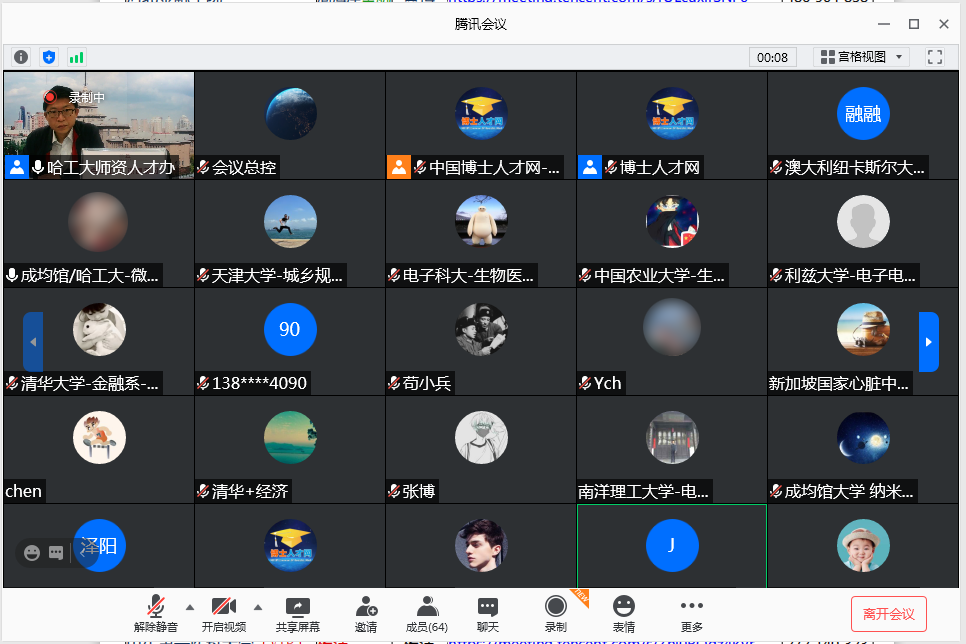Minimize the 腾讯会议 window
The width and height of the screenshot is (966, 644).
(x=884, y=24)
